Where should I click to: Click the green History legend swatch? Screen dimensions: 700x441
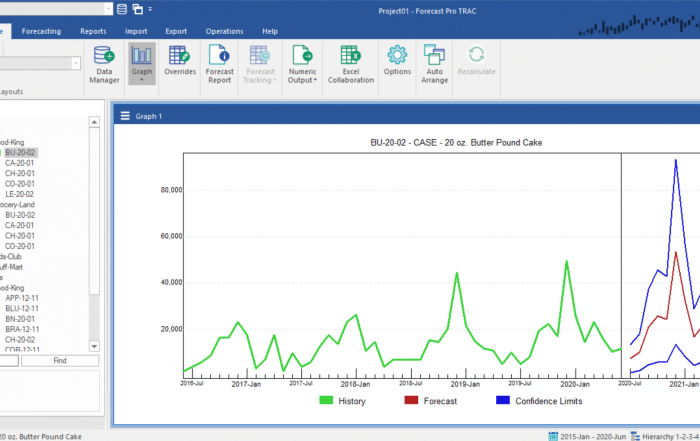(326, 400)
